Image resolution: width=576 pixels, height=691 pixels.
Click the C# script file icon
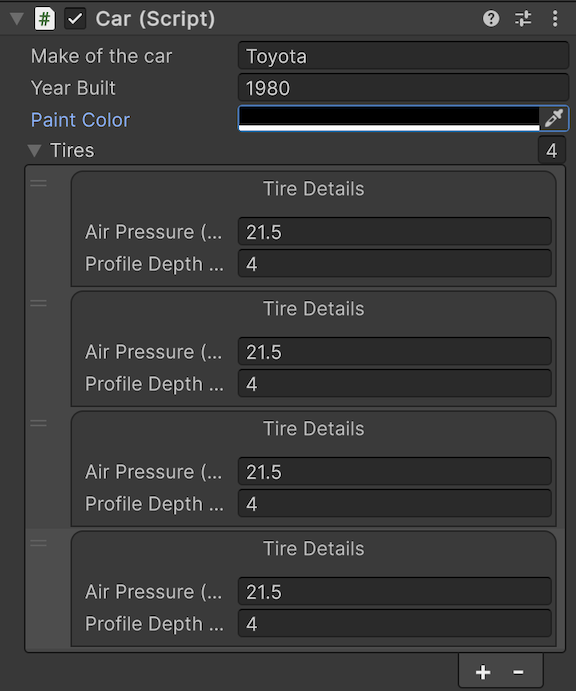pyautogui.click(x=45, y=19)
